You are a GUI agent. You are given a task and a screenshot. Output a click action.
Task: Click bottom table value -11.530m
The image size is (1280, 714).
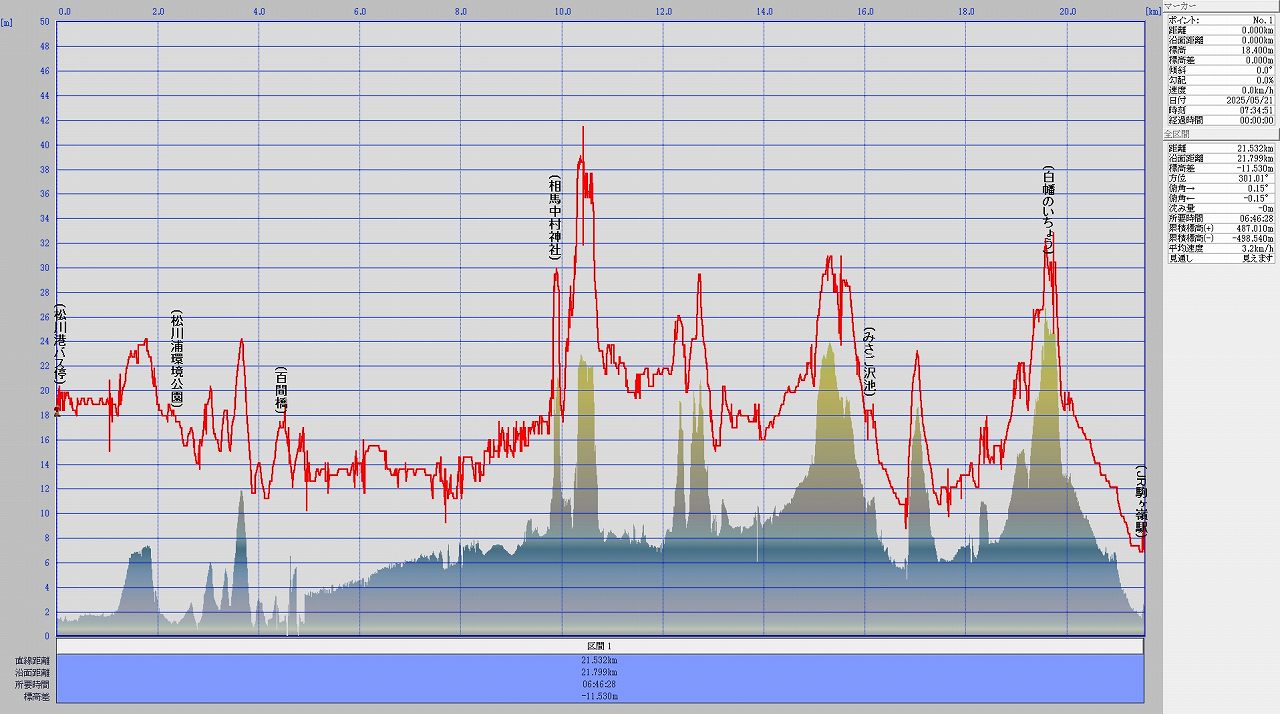[600, 695]
